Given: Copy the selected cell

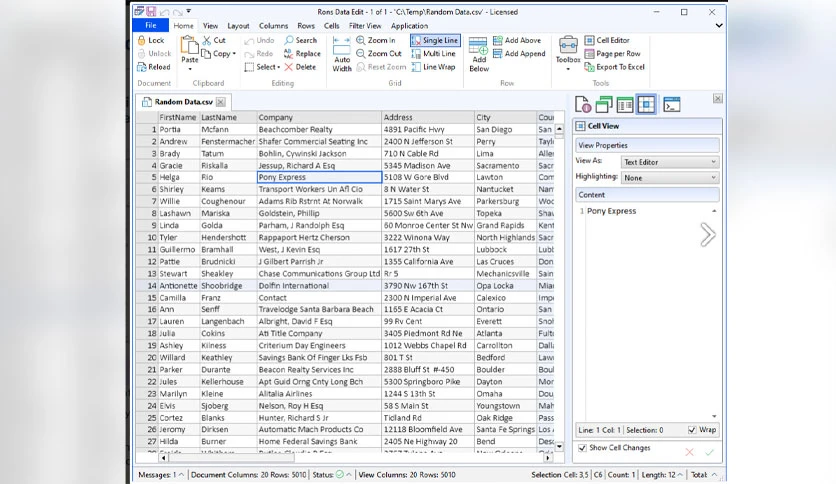Looking at the screenshot, I should tap(216, 53).
